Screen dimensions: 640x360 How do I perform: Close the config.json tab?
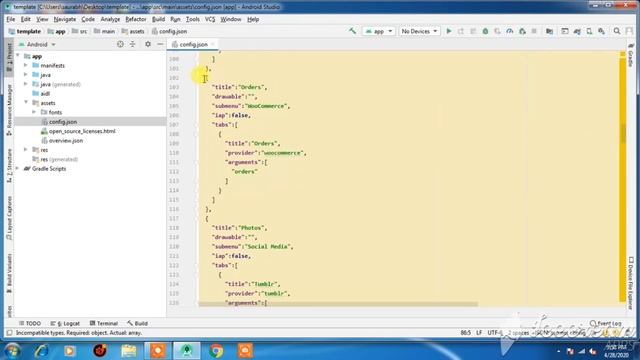[213, 44]
